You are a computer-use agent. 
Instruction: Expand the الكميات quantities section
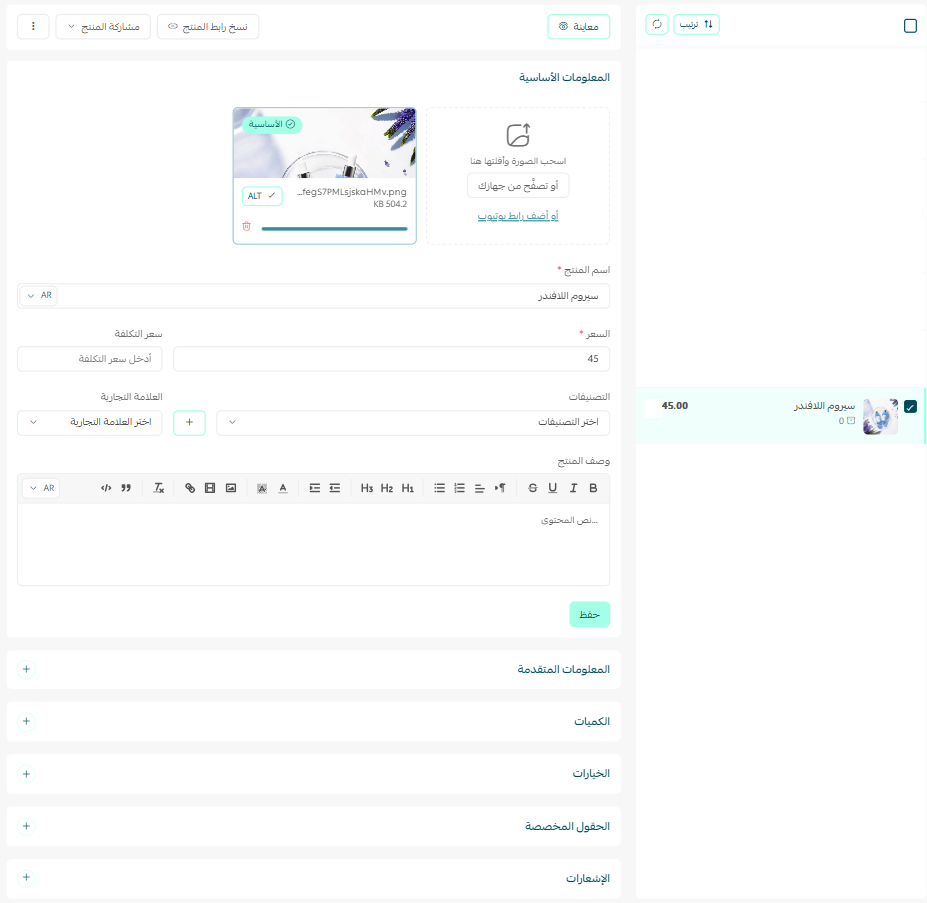click(26, 721)
